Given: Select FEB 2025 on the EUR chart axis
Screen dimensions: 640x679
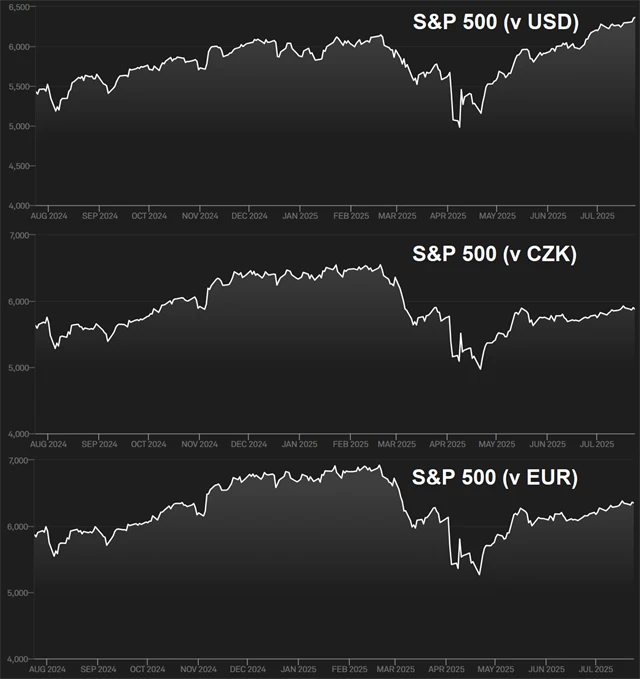Looking at the screenshot, I should coord(350,668).
